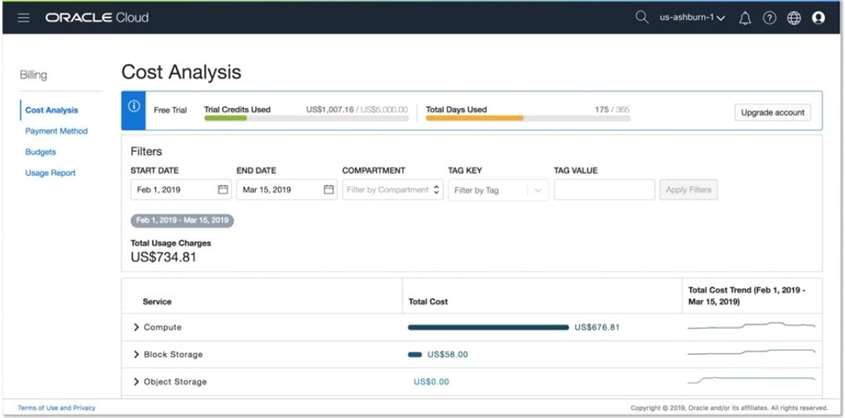Open Payment Method in Billing sidebar
Image resolution: width=845 pixels, height=418 pixels.
point(57,131)
